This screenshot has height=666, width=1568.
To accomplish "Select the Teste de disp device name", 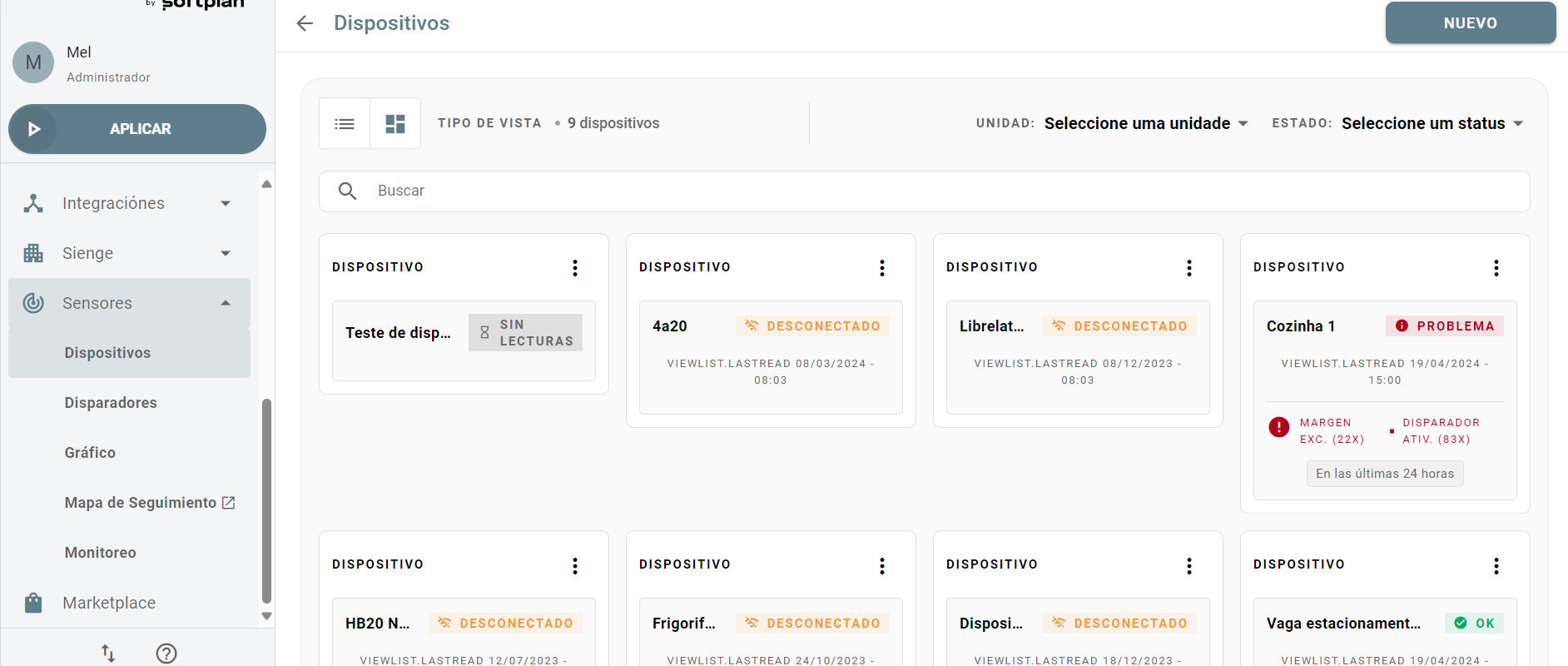I will 398,333.
